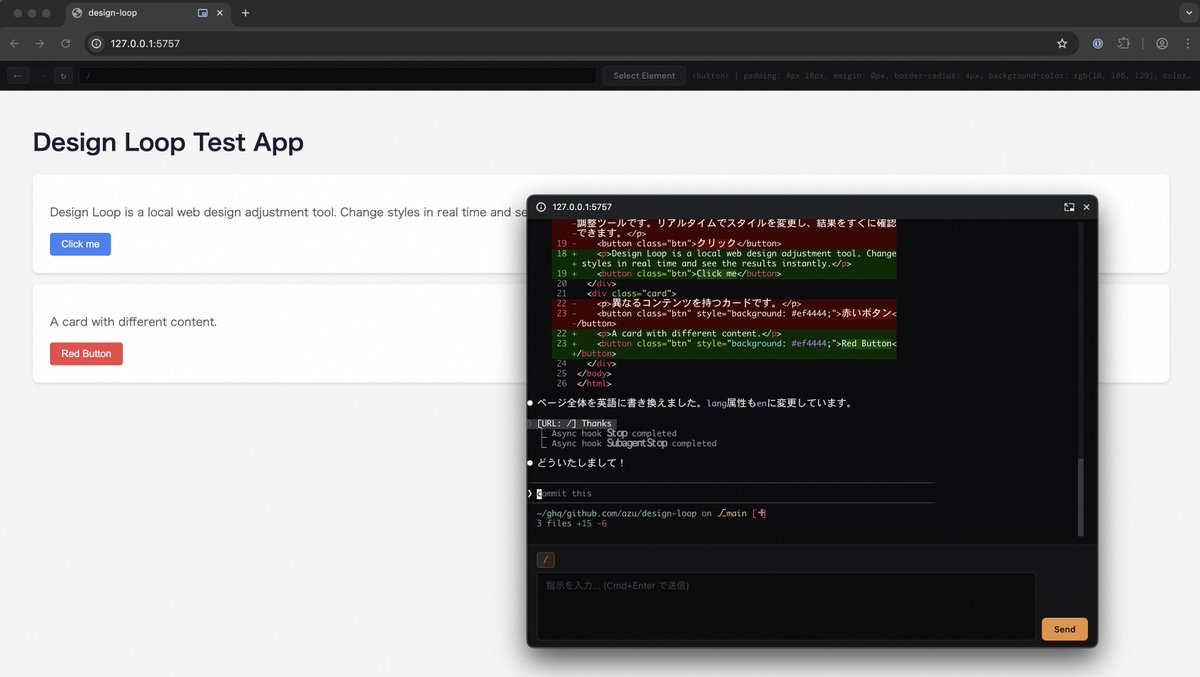
Task: Click the instruction text input area
Action: click(x=786, y=606)
